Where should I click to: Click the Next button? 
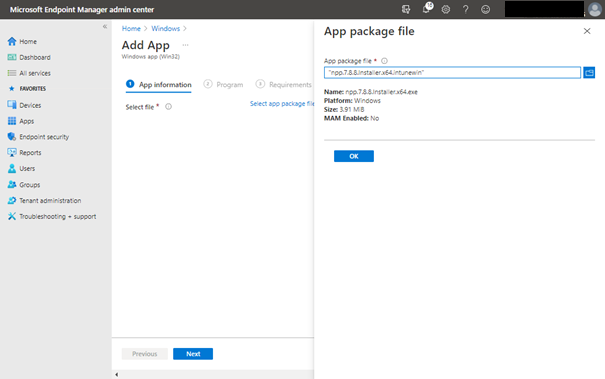click(x=193, y=354)
